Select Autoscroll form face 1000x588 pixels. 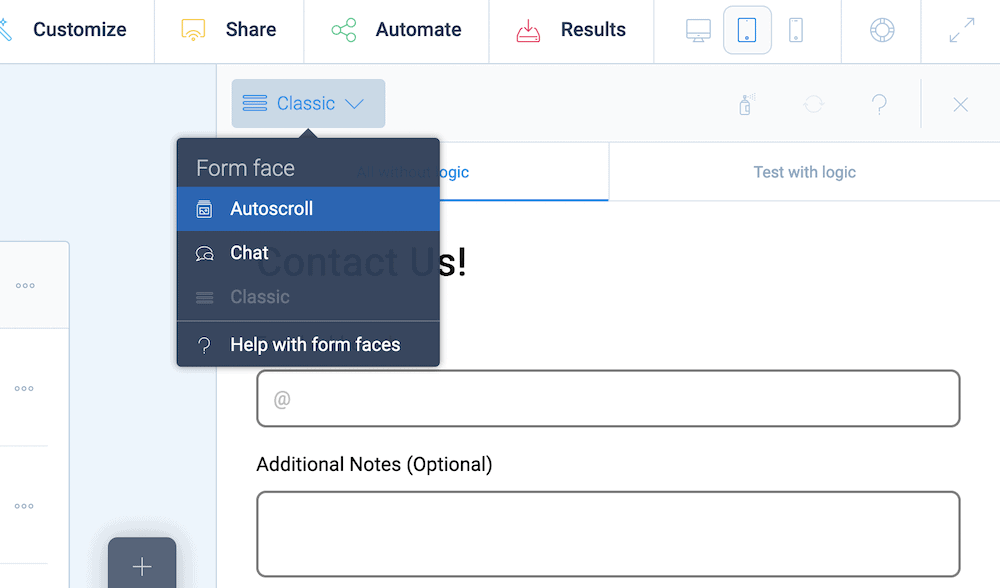(x=308, y=209)
